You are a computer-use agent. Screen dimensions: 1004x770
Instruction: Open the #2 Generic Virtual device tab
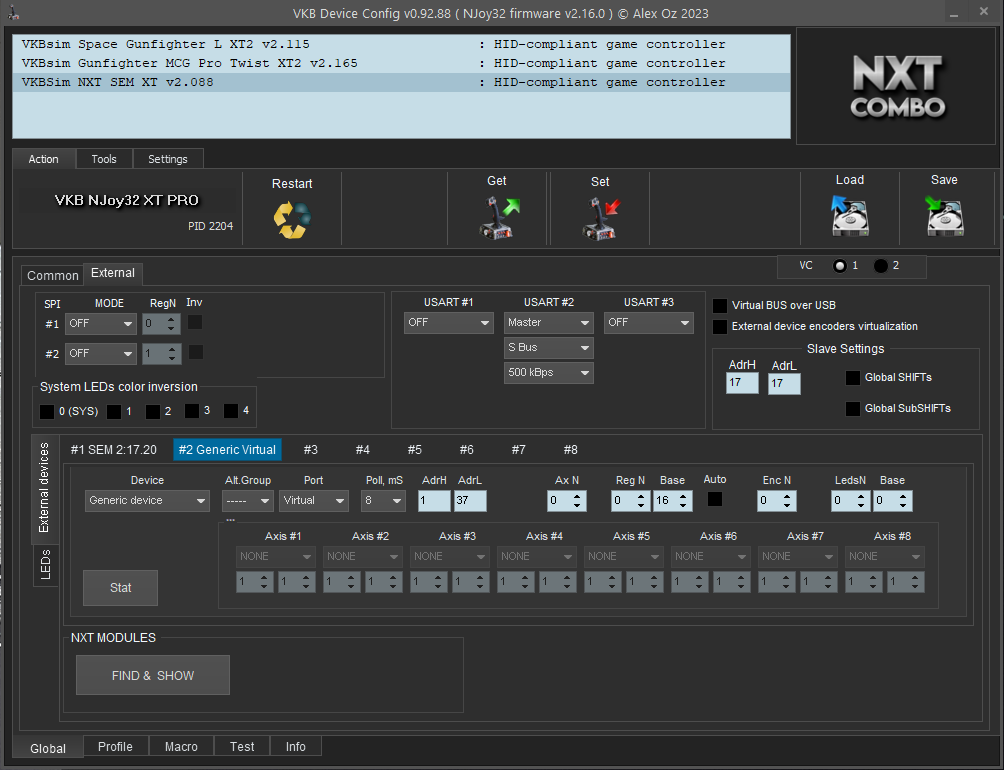227,450
